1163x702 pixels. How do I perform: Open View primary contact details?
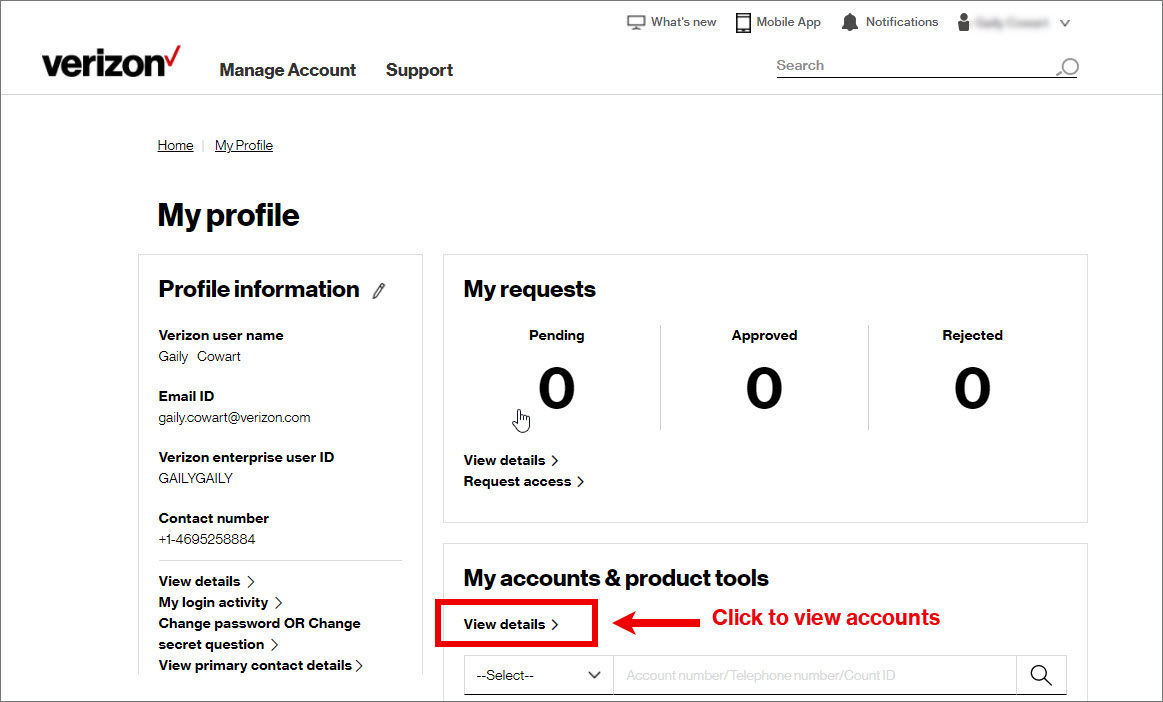[x=260, y=666]
